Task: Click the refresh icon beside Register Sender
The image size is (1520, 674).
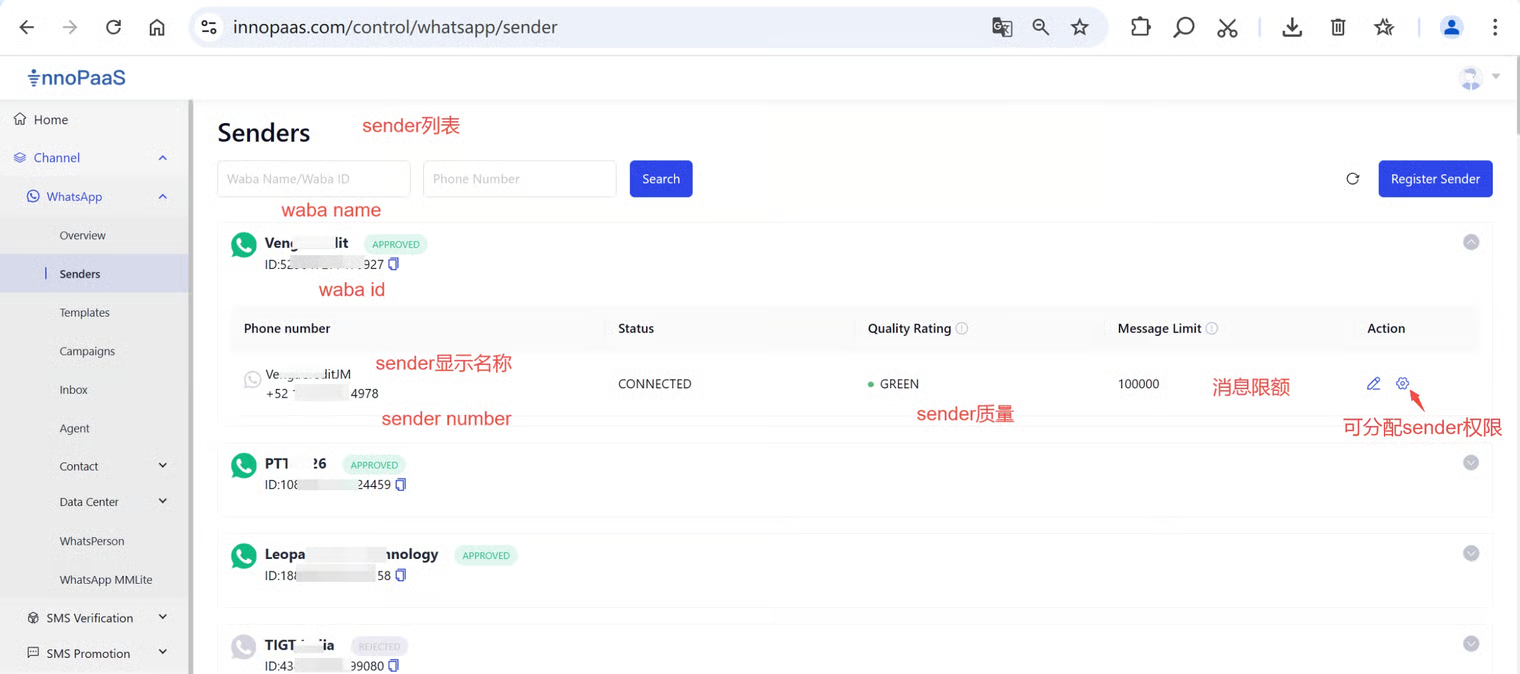Action: pos(1352,179)
